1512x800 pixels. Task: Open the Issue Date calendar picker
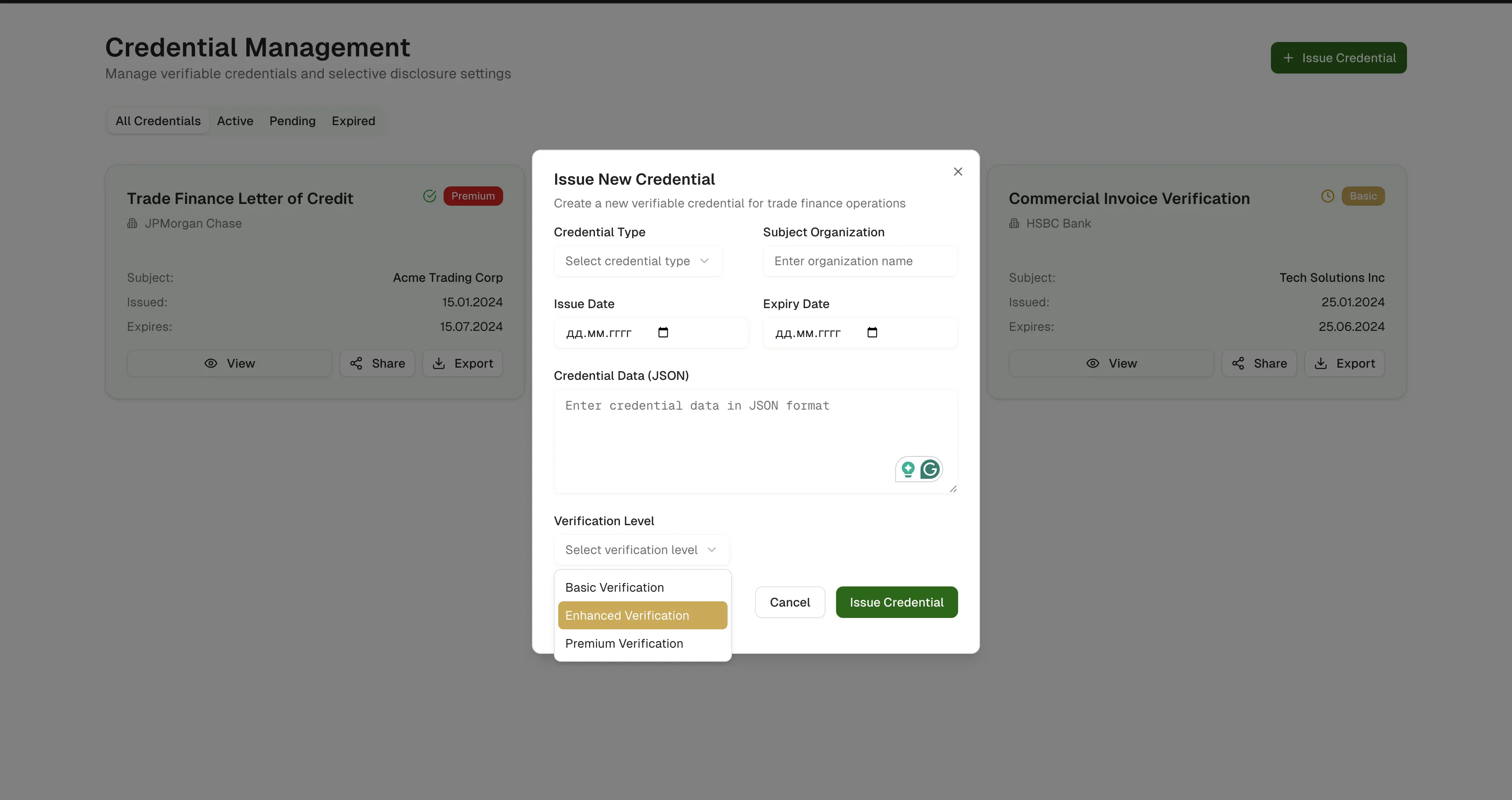click(663, 332)
